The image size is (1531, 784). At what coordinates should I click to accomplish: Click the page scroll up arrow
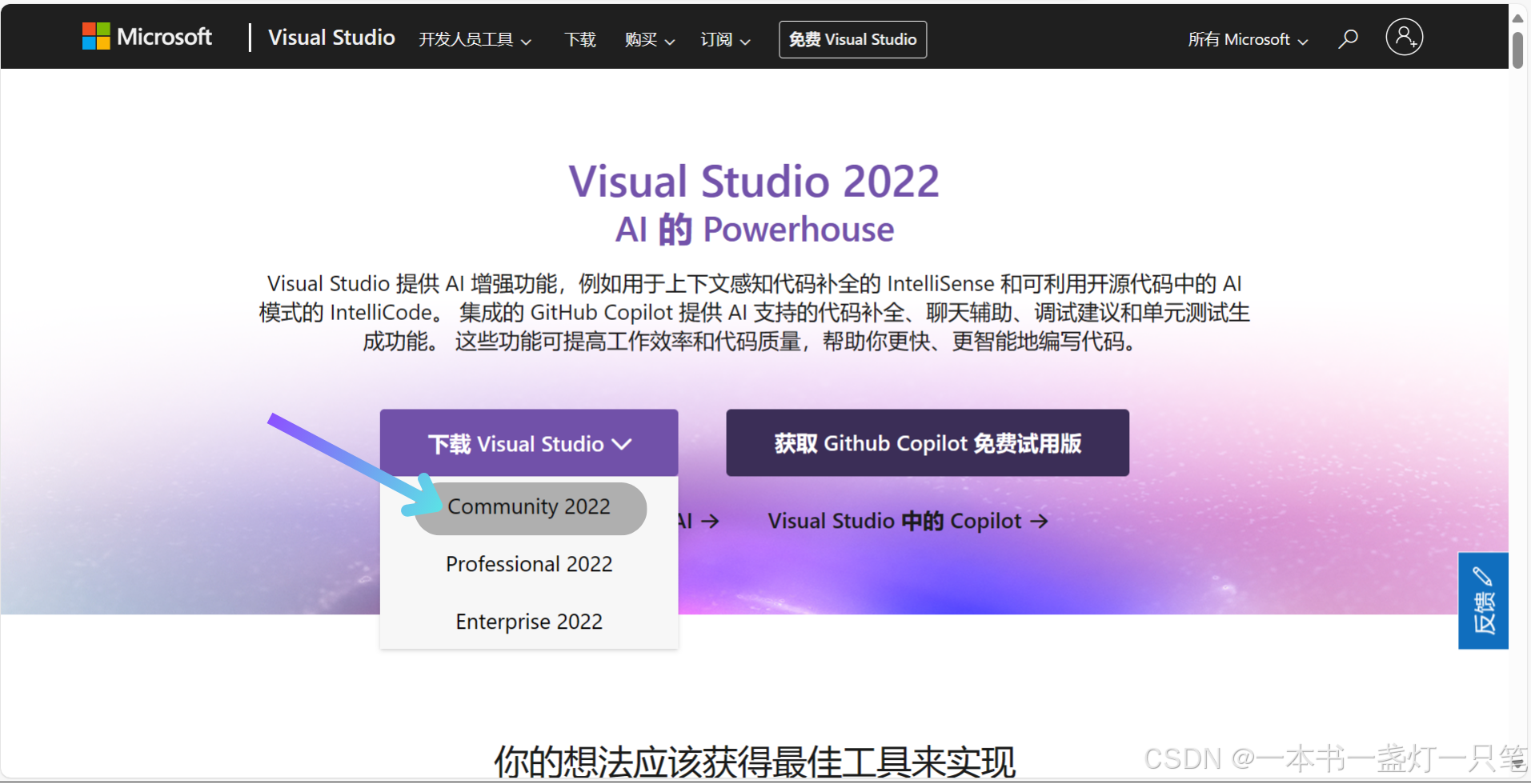[1517, 18]
